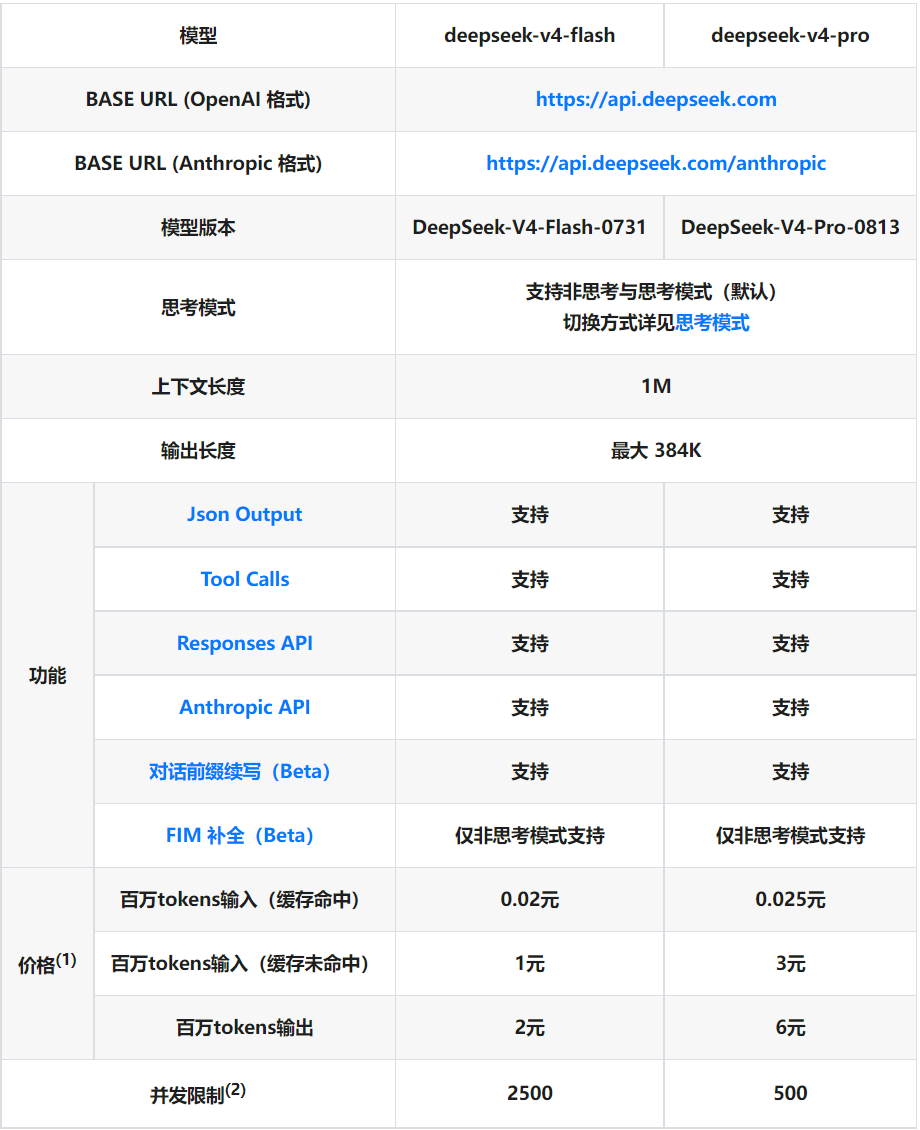Select the 0.025元 price cell
This screenshot has height=1130, width=920.
[790, 900]
